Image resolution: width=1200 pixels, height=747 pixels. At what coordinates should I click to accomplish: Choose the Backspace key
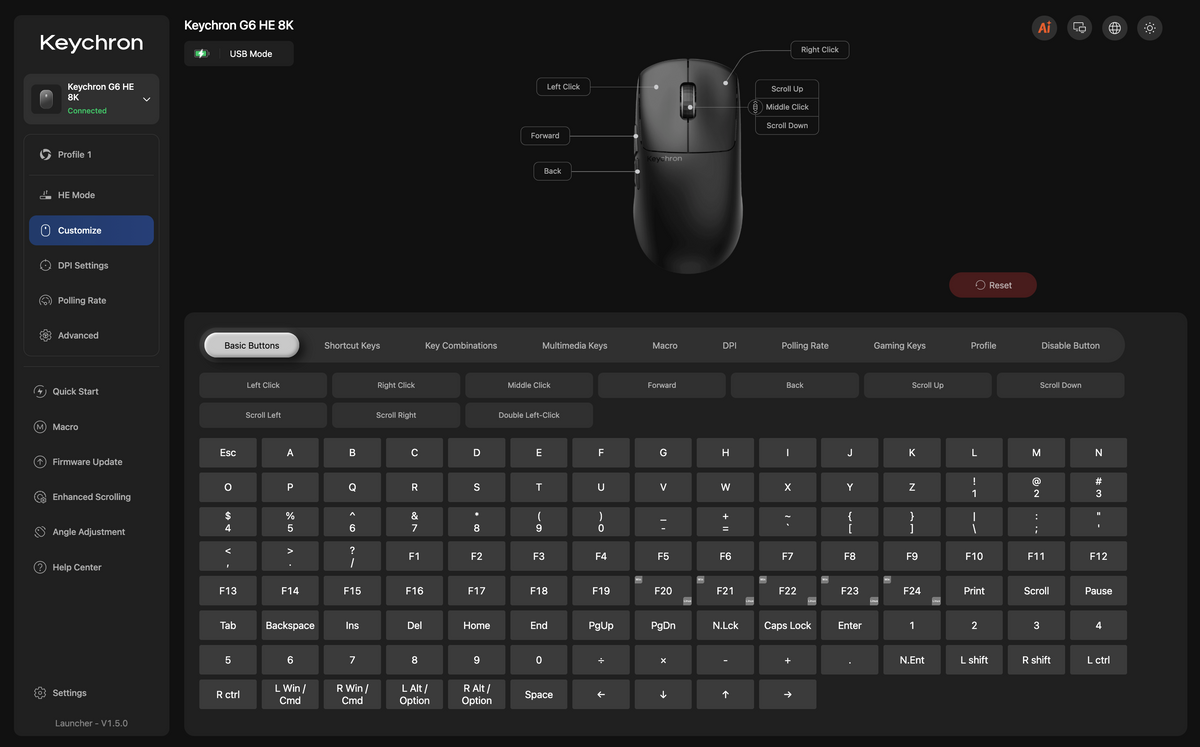click(x=290, y=626)
